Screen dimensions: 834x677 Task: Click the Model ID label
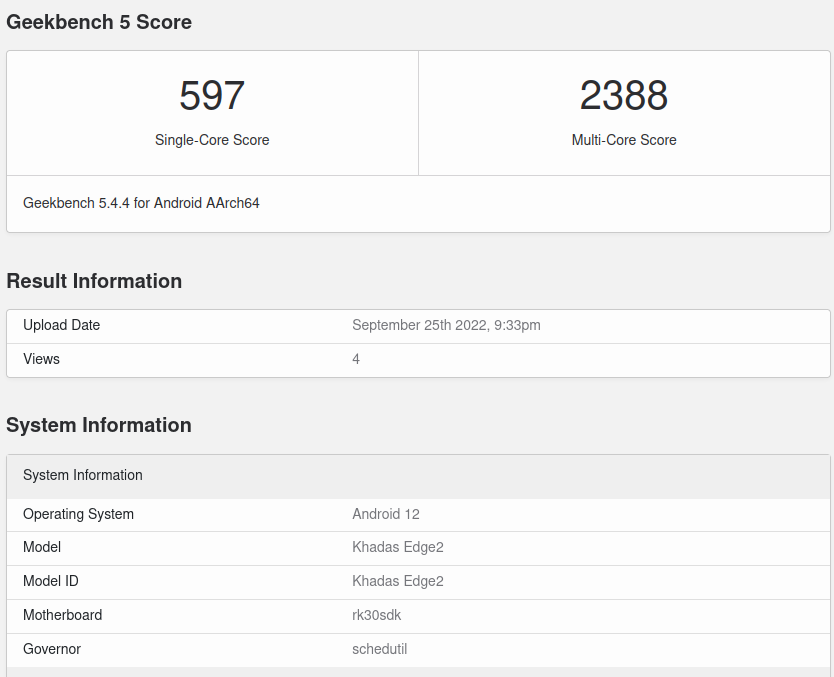point(51,581)
